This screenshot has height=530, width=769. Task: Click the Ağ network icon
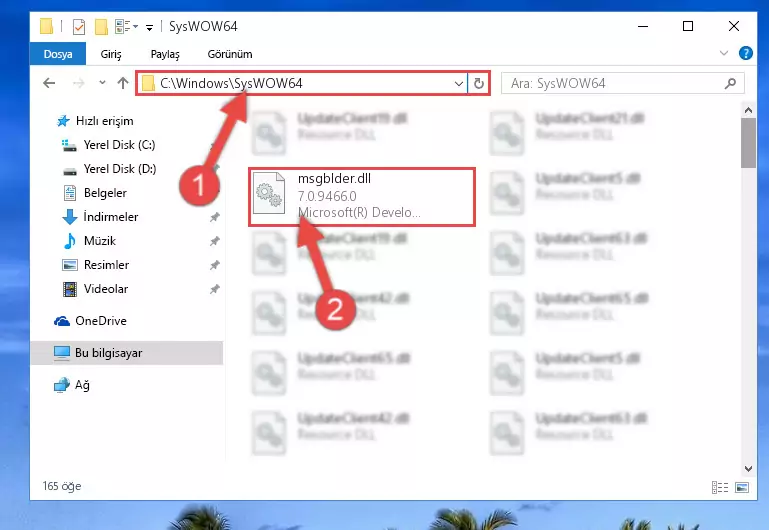pyautogui.click(x=62, y=385)
